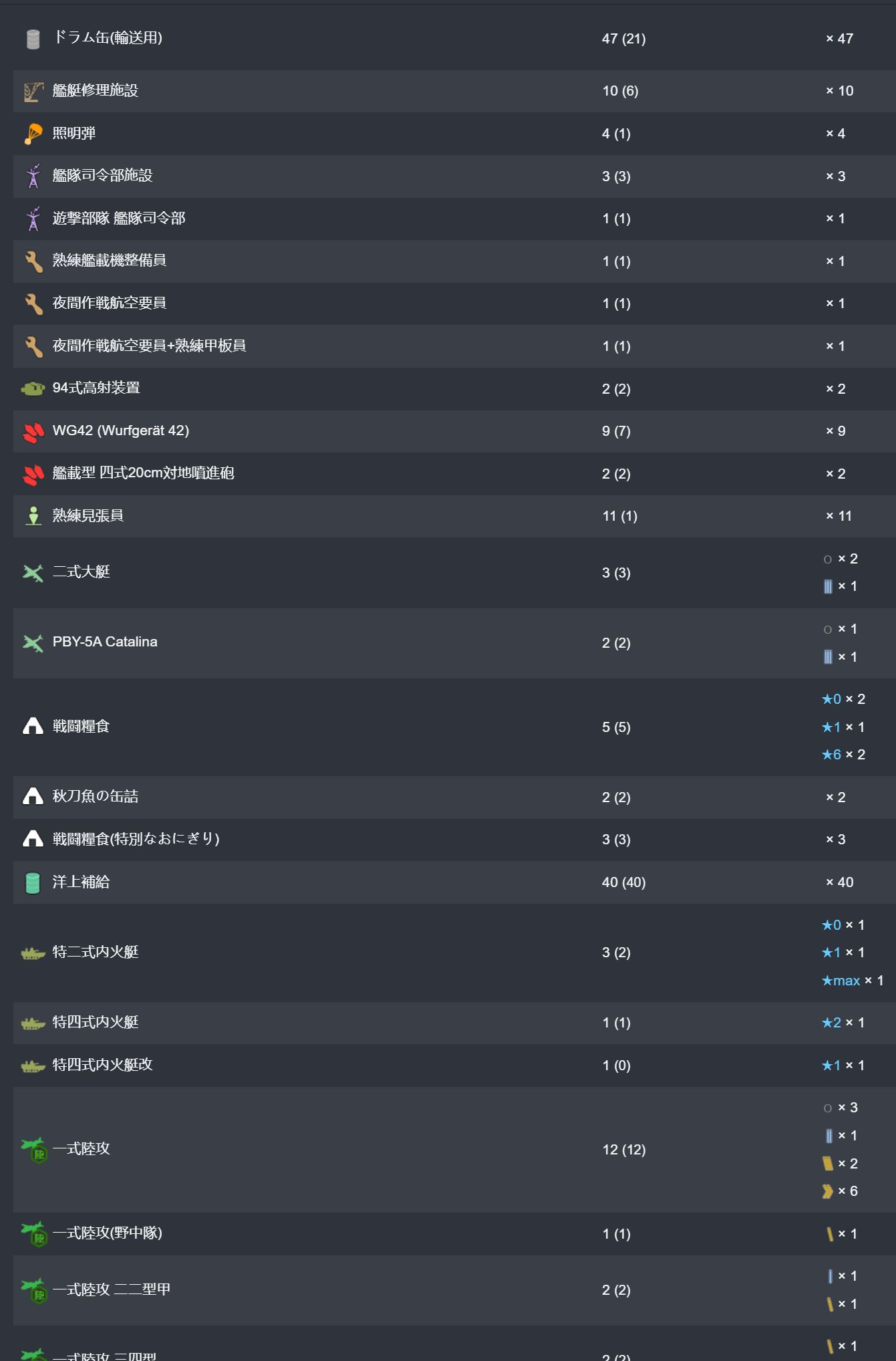Select the PBY-5A Catalina row name
Viewport: 896px width, 1361px height.
[x=105, y=642]
